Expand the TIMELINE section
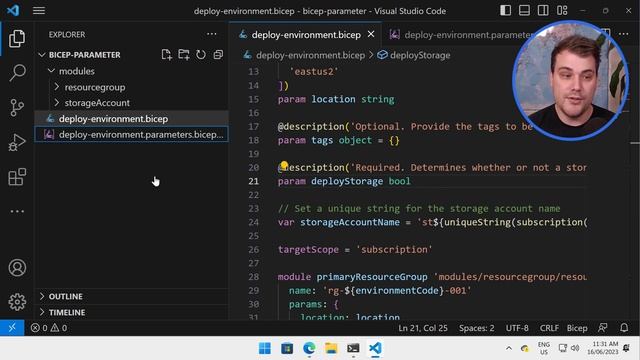This screenshot has height=360, width=640. pyautogui.click(x=131, y=312)
